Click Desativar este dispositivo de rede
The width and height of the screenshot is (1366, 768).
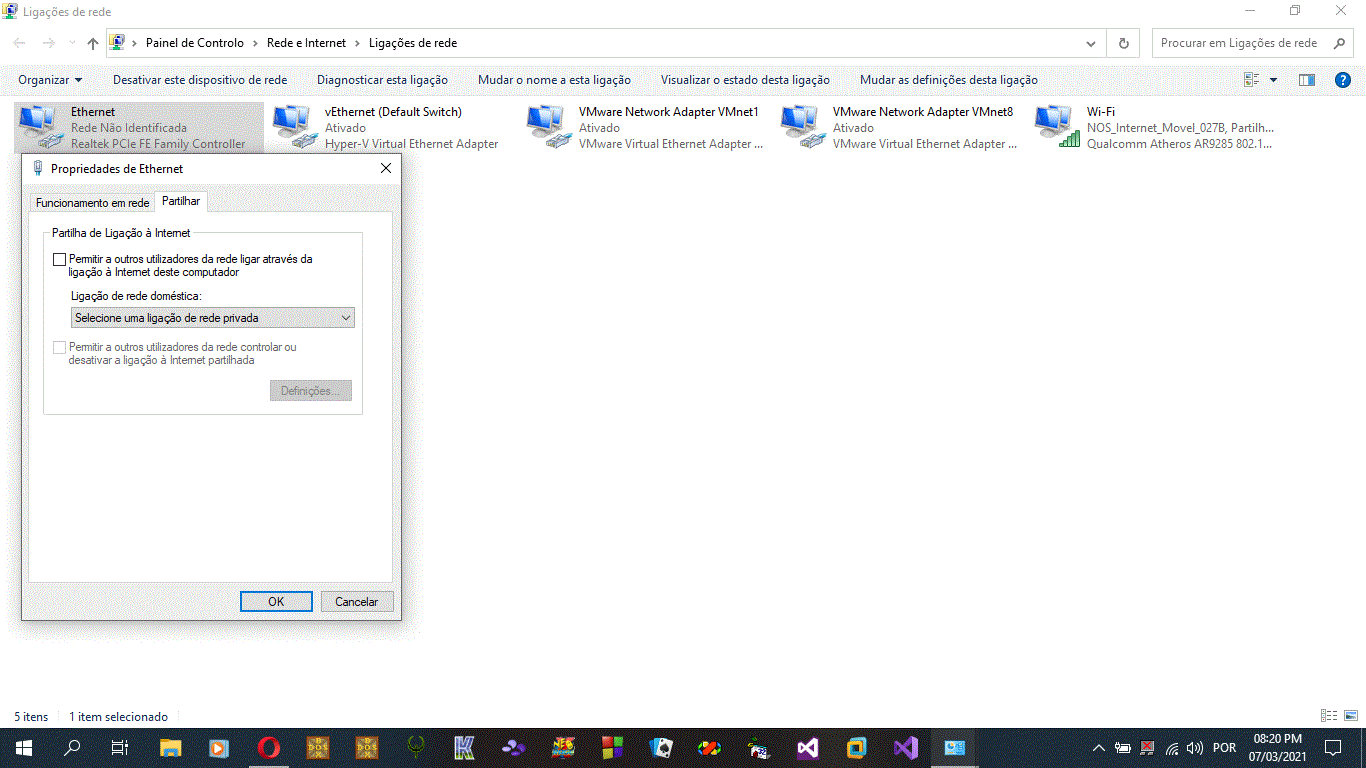[x=200, y=80]
